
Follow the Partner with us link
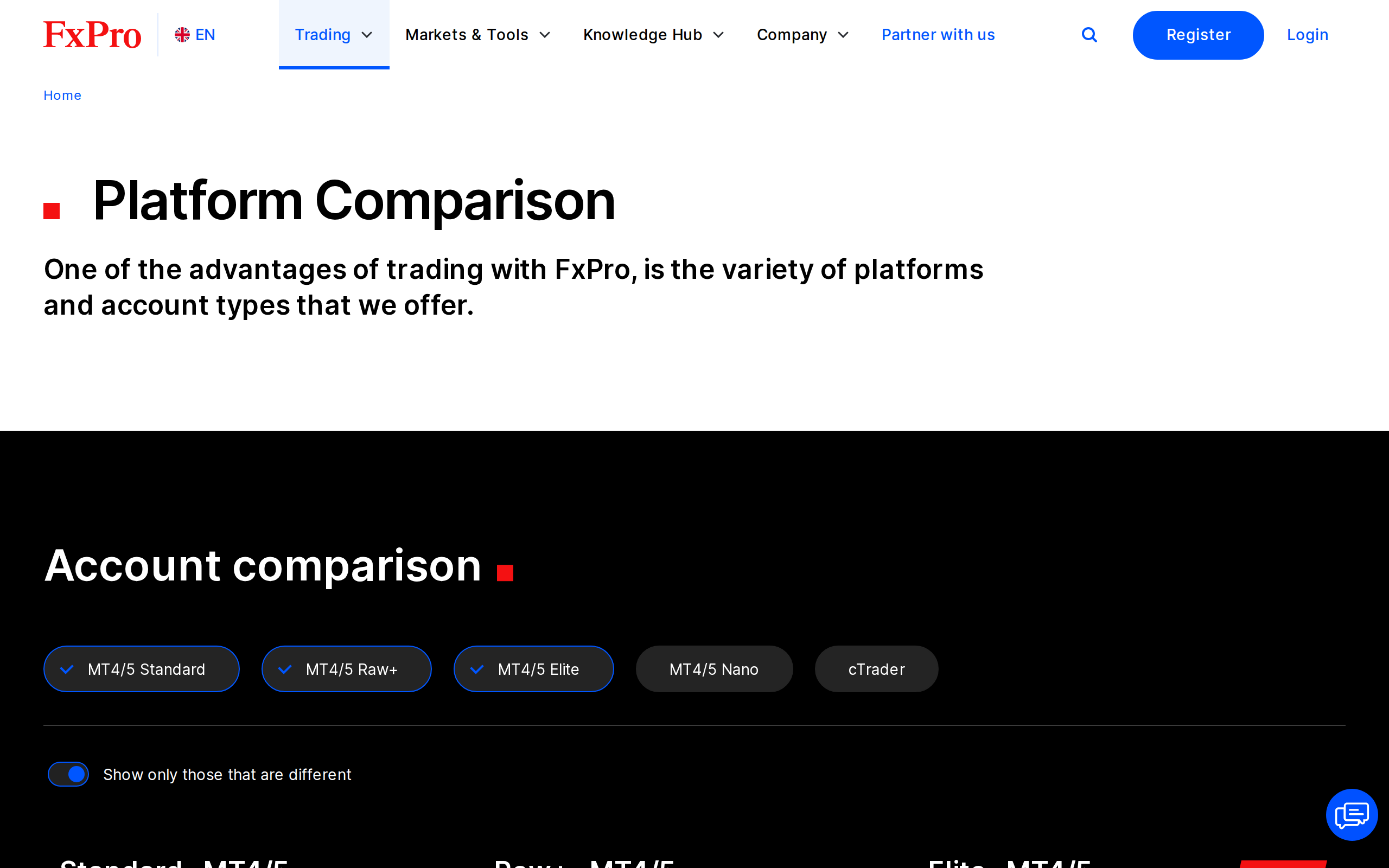[938, 35]
